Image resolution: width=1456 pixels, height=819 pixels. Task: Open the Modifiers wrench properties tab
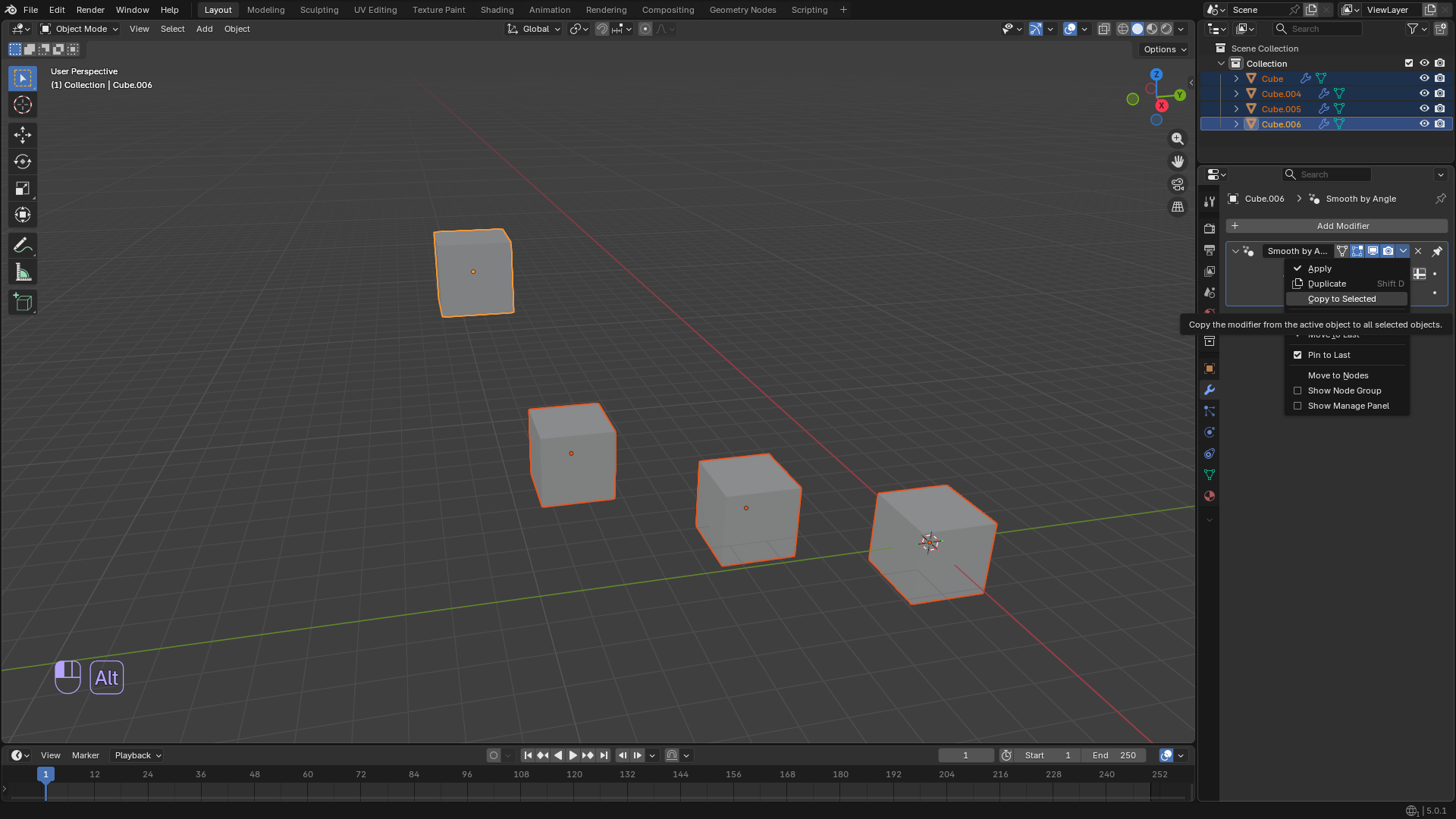(1210, 390)
